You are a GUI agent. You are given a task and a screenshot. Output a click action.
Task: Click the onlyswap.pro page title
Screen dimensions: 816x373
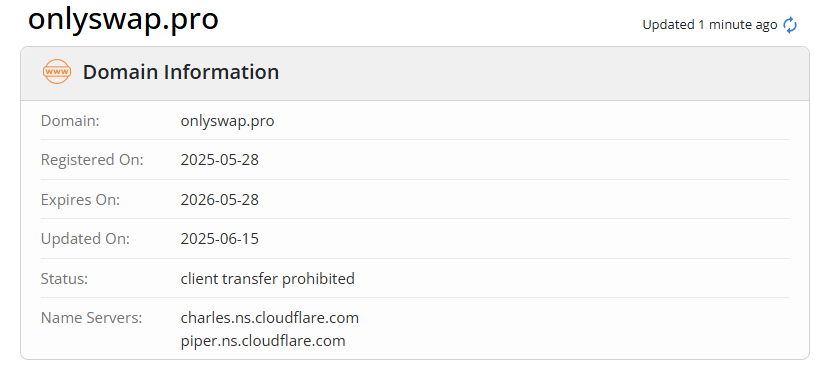(123, 19)
